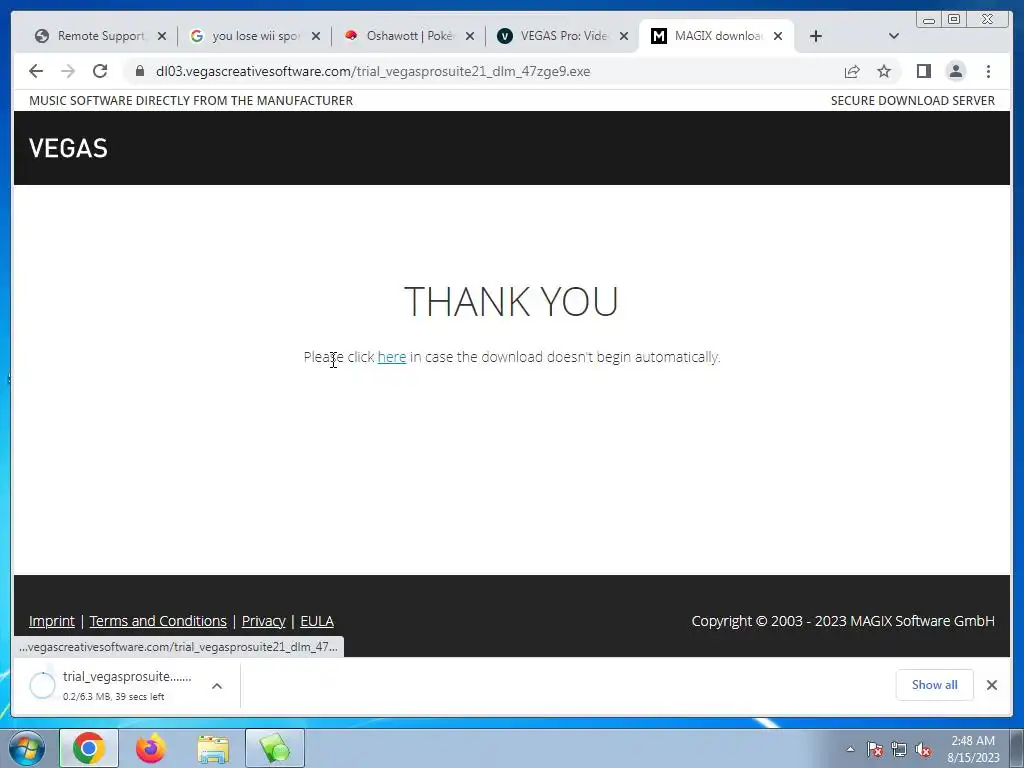Viewport: 1024px width, 768px height.
Task: Click the 'SECURE DOWNLOAD SERVER' text
Action: (912, 101)
